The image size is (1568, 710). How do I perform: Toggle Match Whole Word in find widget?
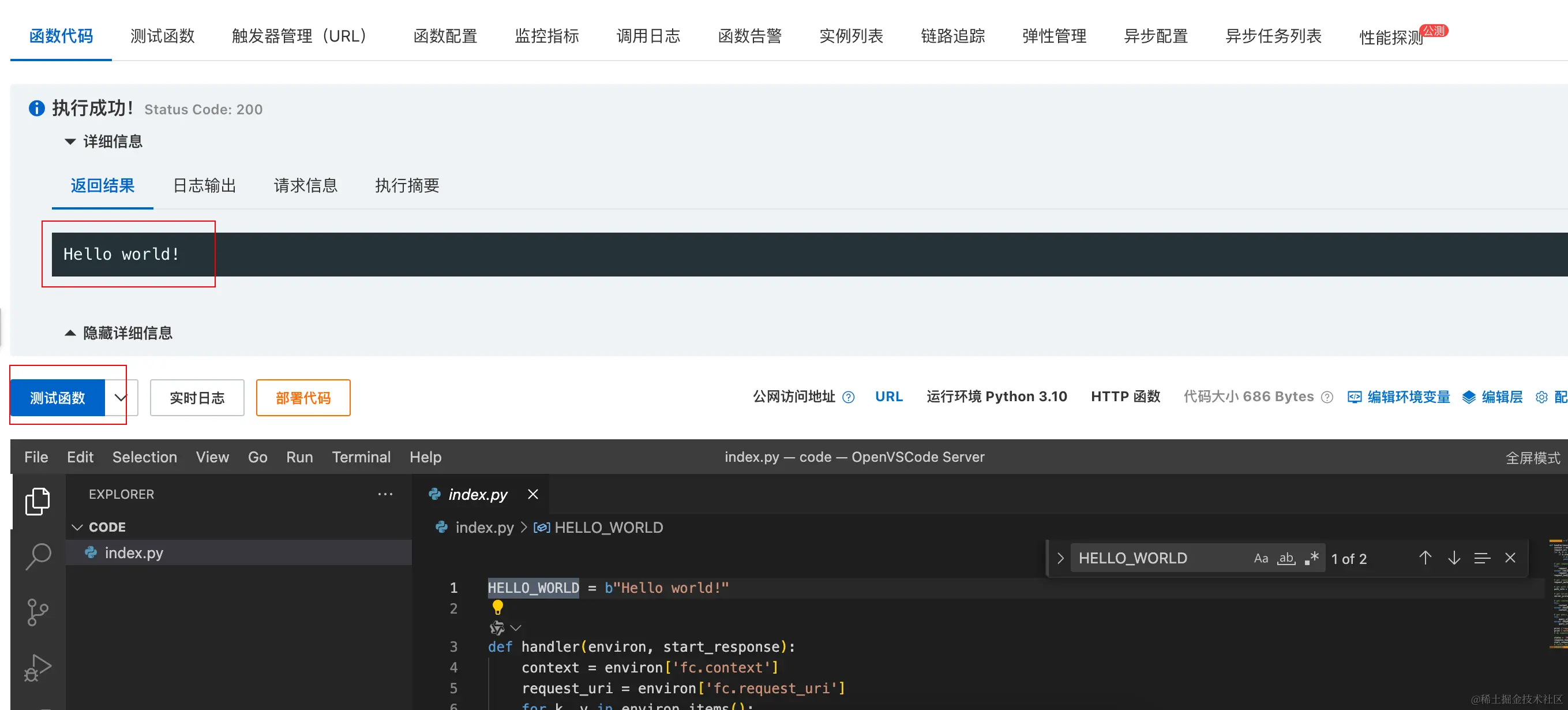coord(1286,558)
